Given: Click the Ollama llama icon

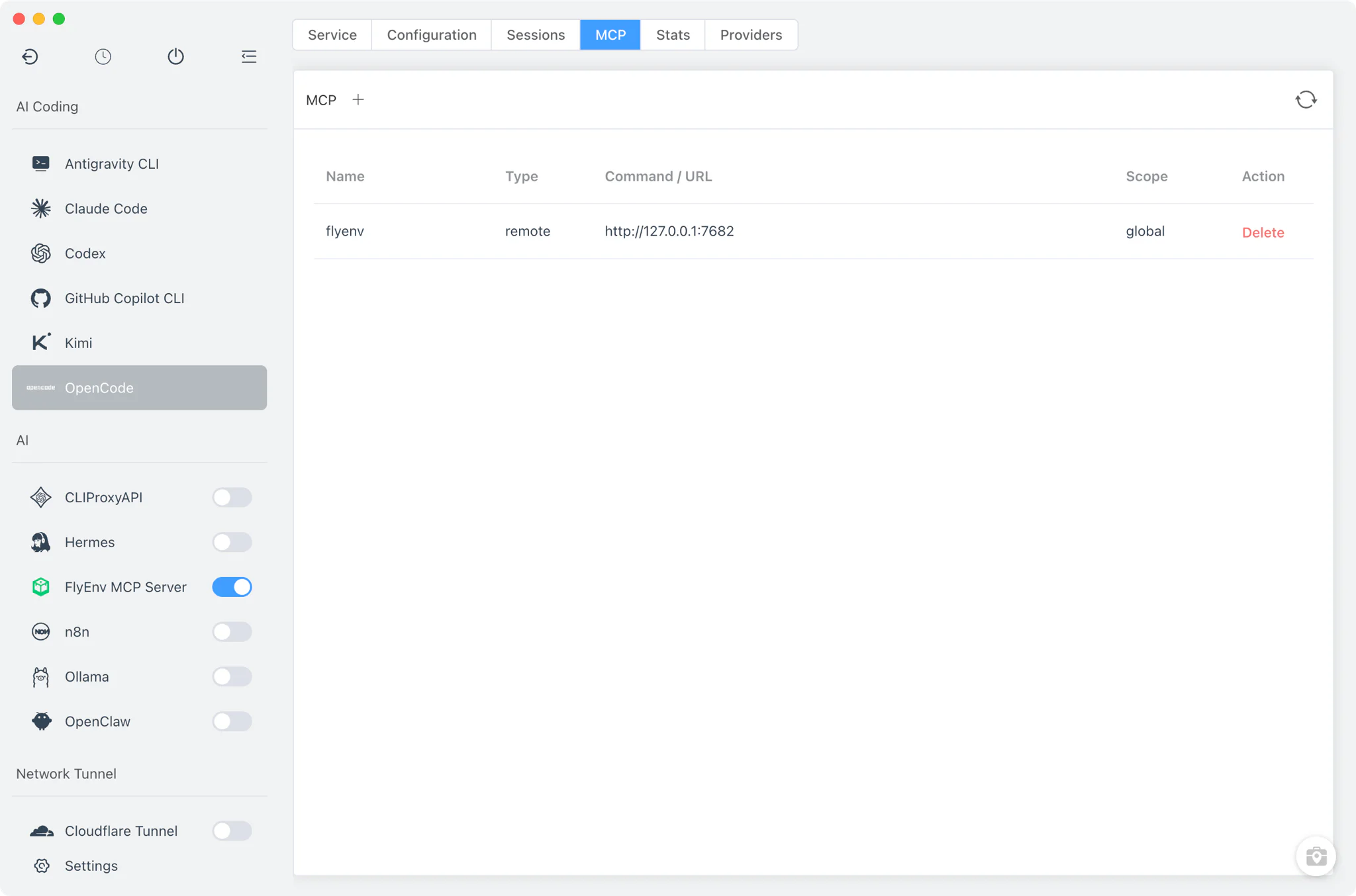Looking at the screenshot, I should pyautogui.click(x=41, y=677).
